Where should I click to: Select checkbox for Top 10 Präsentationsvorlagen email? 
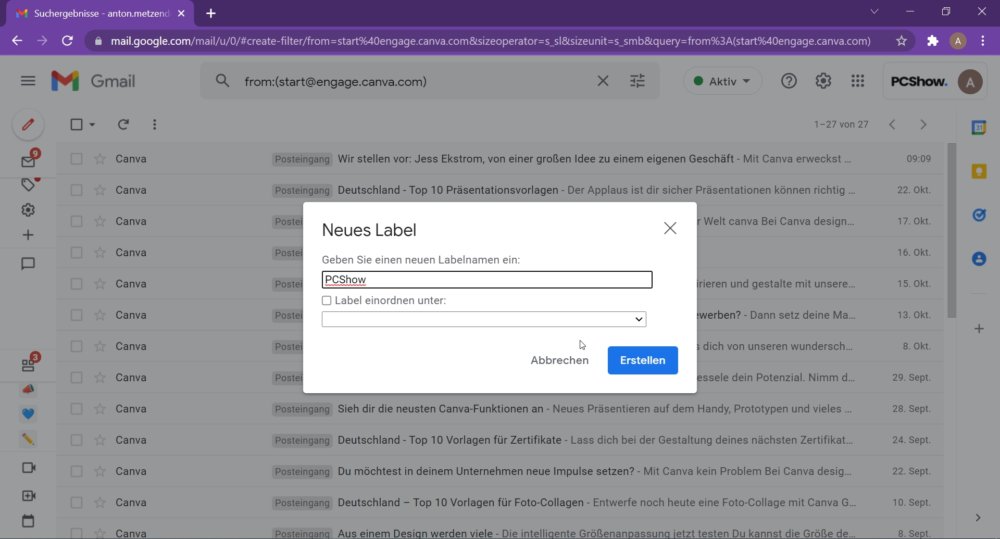tap(77, 190)
